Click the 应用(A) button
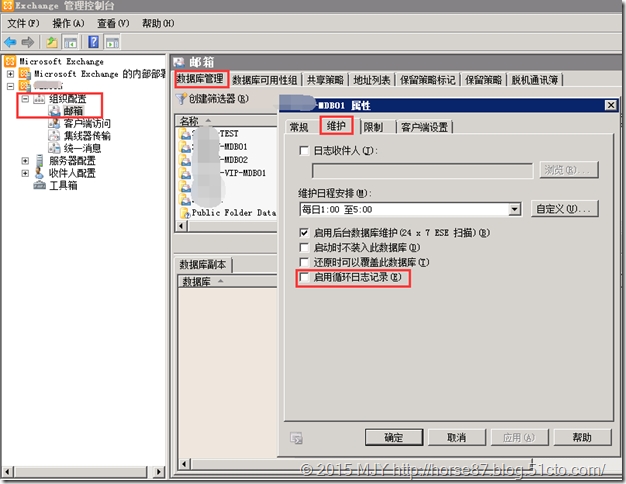Viewport: 626px width, 484px height. [x=519, y=437]
